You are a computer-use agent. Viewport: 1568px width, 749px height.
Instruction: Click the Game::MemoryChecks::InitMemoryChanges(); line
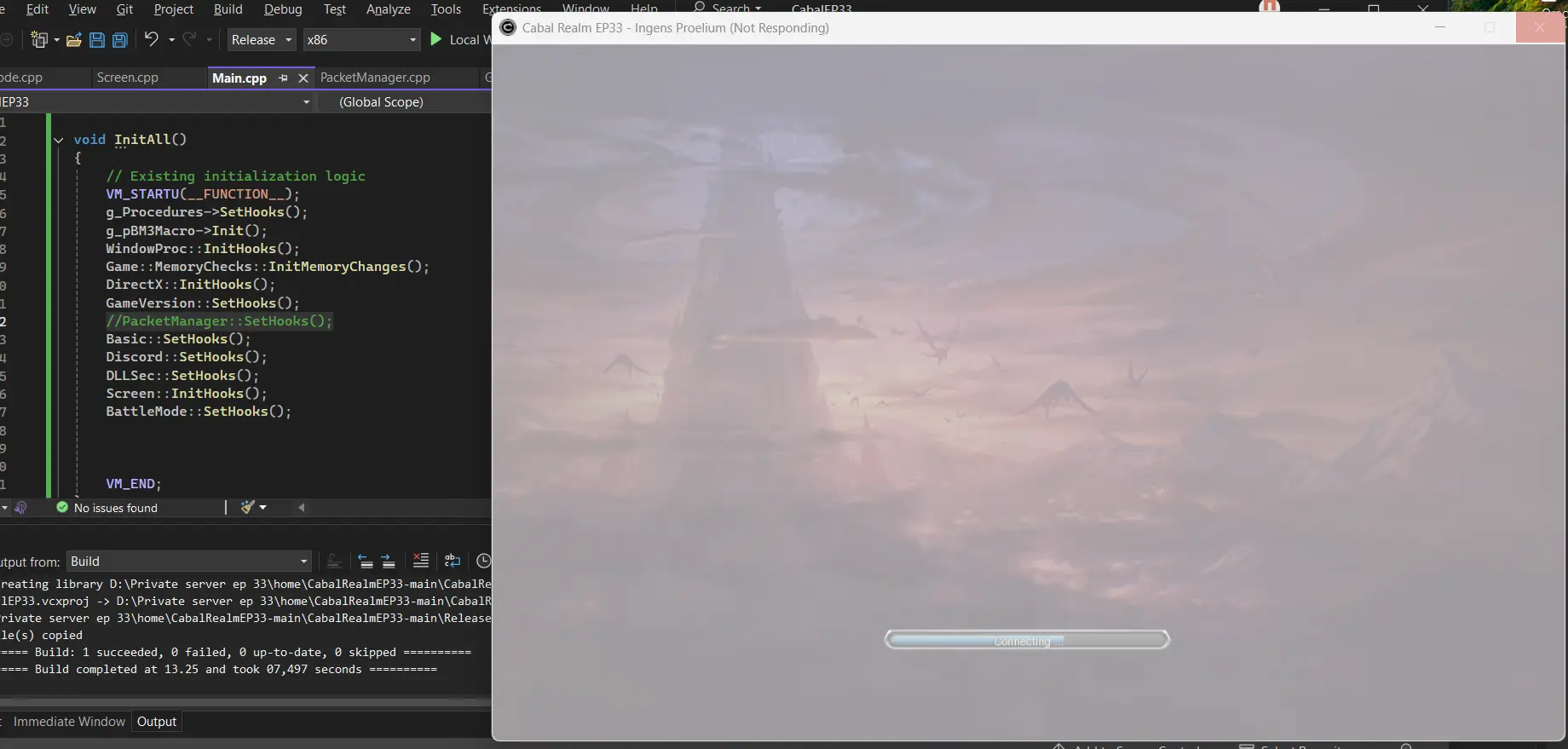tap(267, 267)
